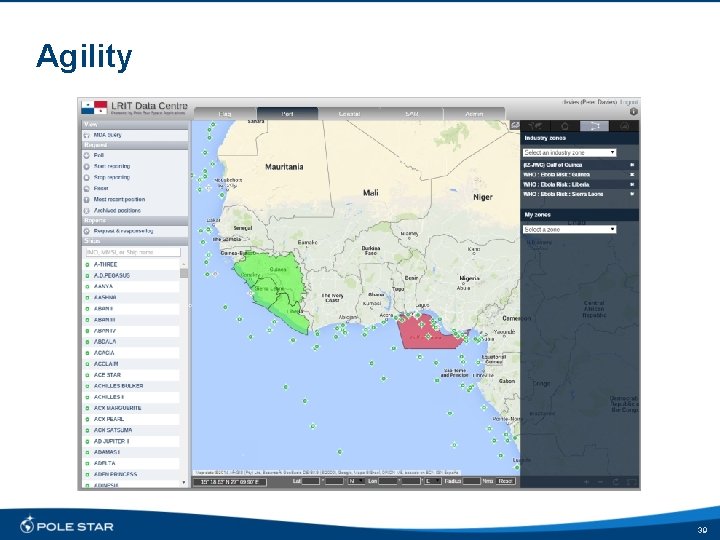Click status icon beside ADEN PRINCESS
The image size is (720, 540).
click(x=87, y=474)
